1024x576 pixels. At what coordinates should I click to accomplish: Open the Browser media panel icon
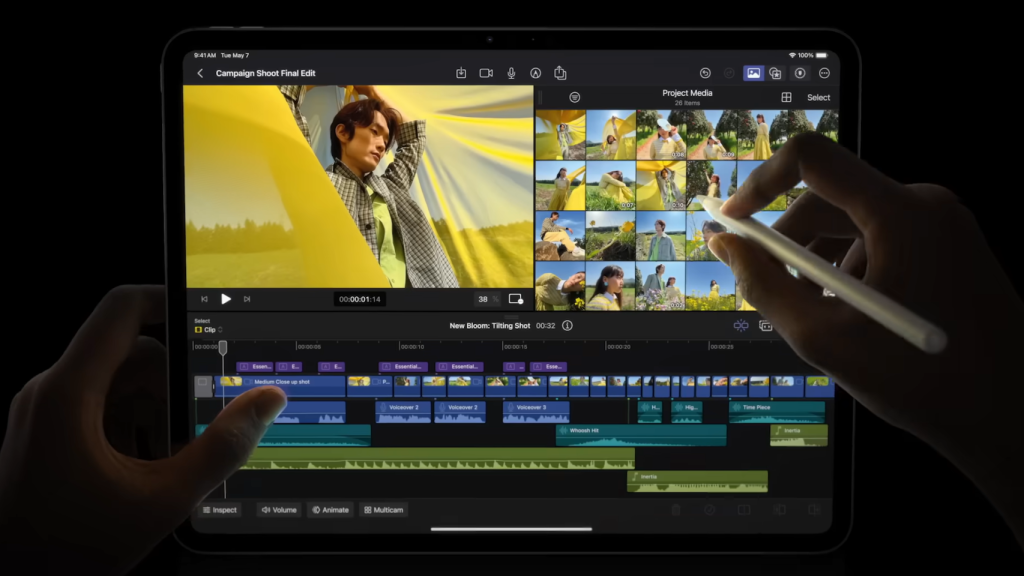point(752,73)
